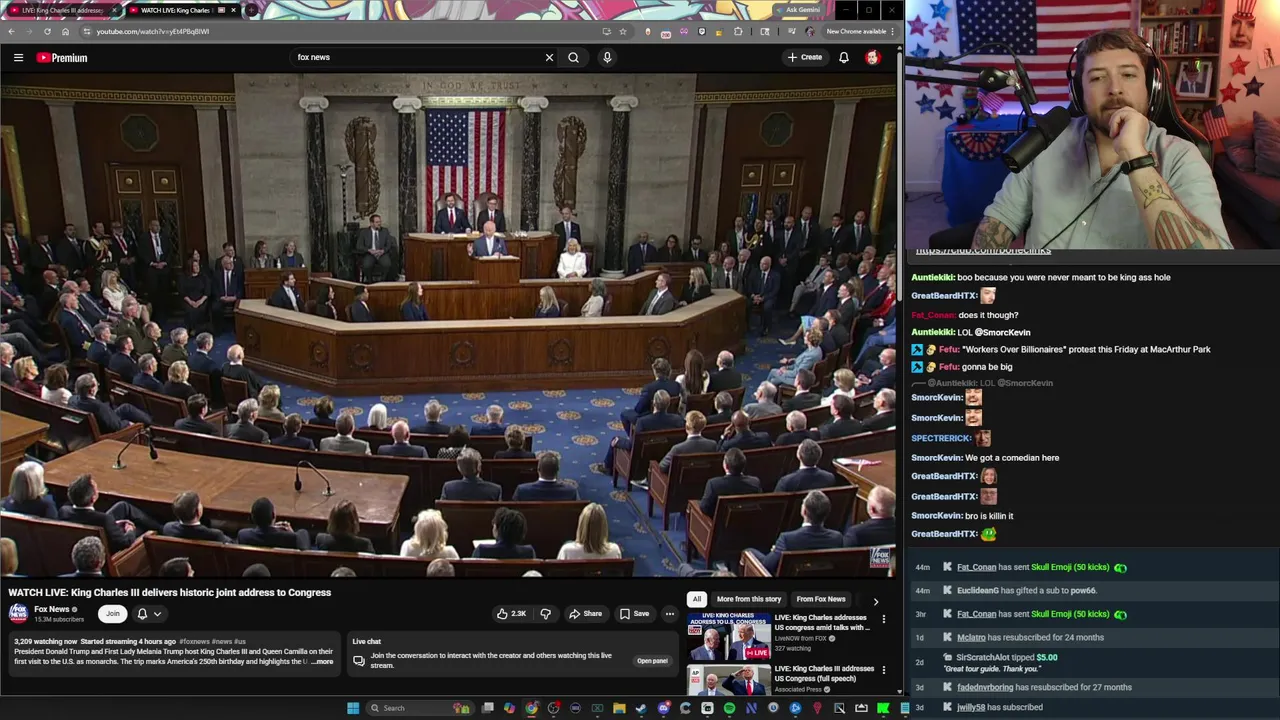Reload the YouTube page
This screenshot has height=720, width=1280.
[47, 31]
